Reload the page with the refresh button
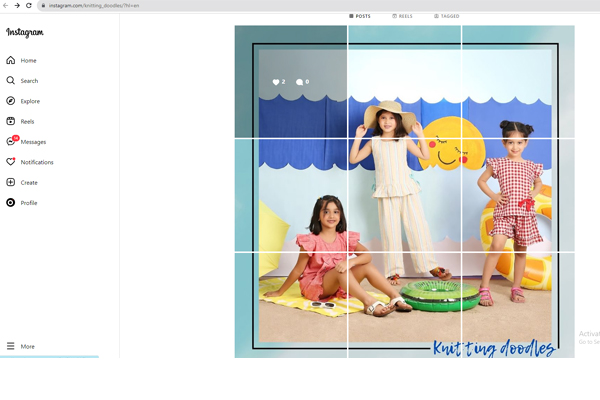 pyautogui.click(x=29, y=5)
